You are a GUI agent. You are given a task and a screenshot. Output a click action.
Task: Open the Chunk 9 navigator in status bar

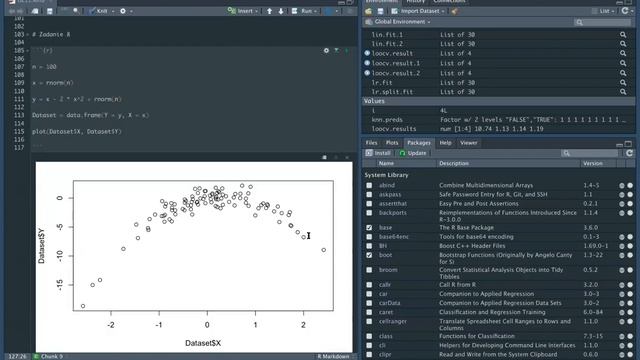(x=48, y=356)
